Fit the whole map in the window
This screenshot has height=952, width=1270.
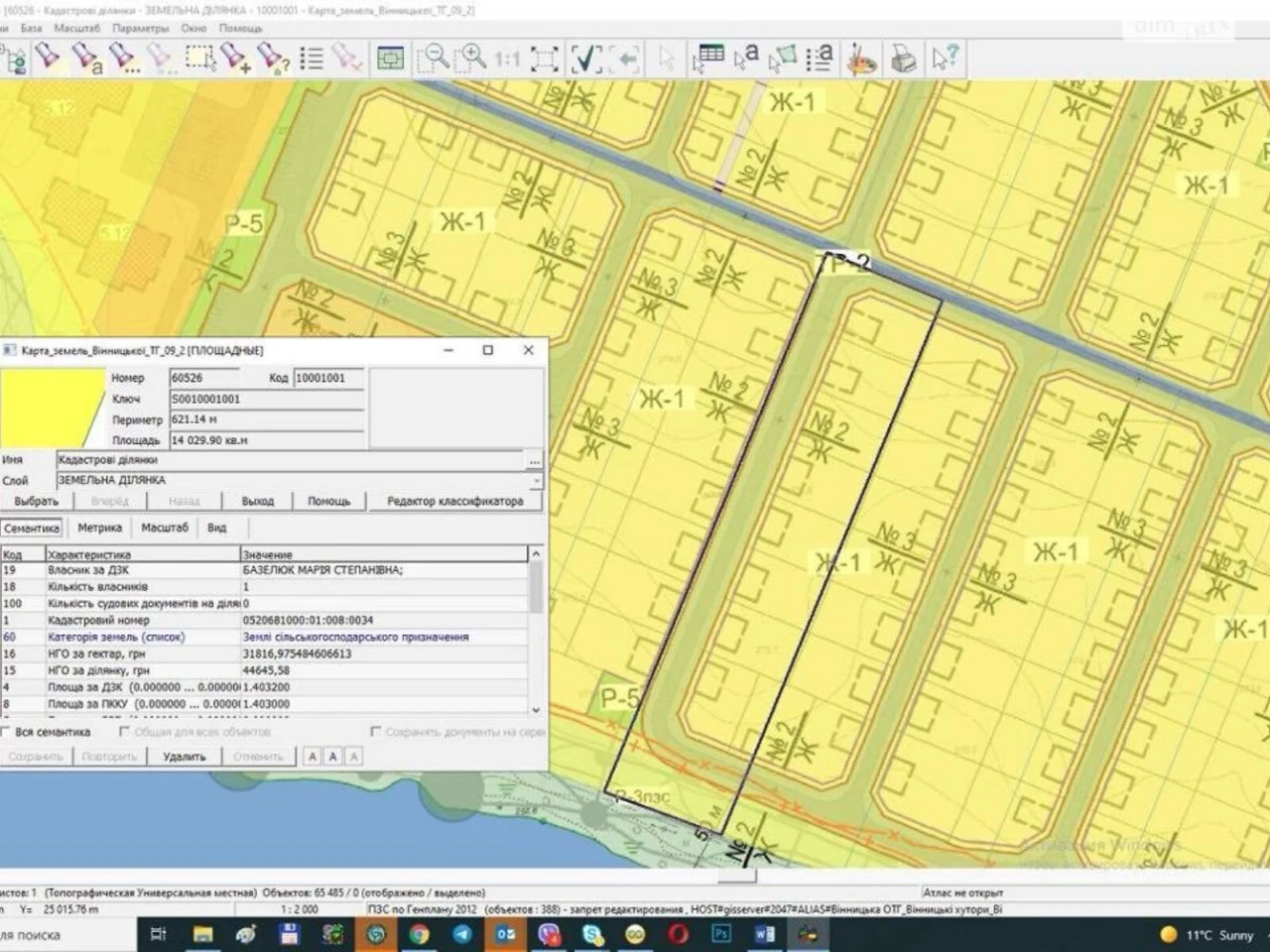click(544, 59)
